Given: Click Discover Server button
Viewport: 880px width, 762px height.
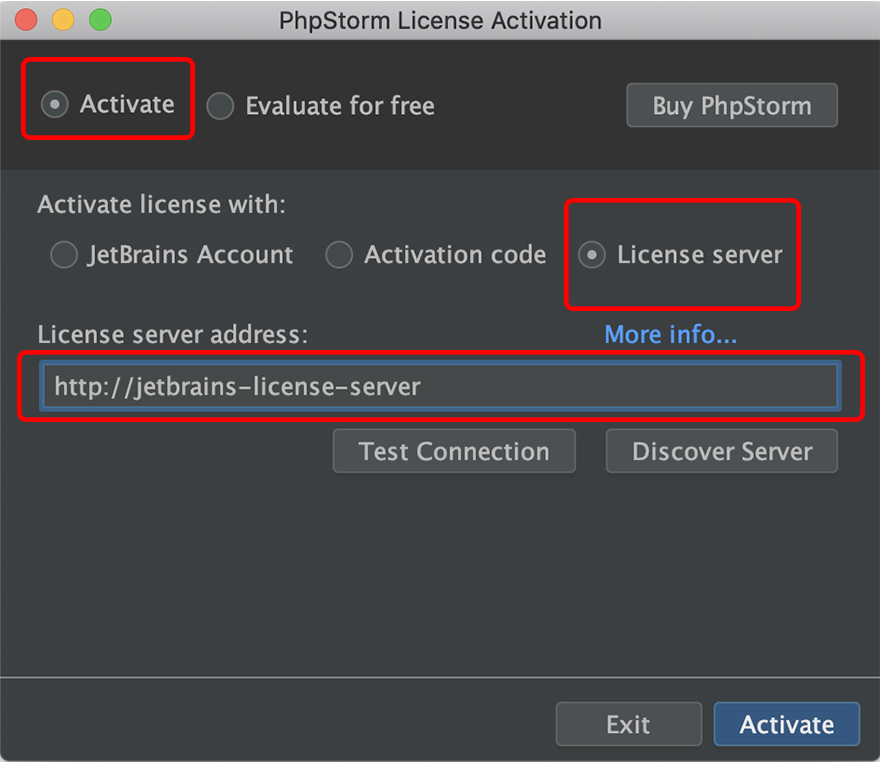Looking at the screenshot, I should tap(722, 451).
